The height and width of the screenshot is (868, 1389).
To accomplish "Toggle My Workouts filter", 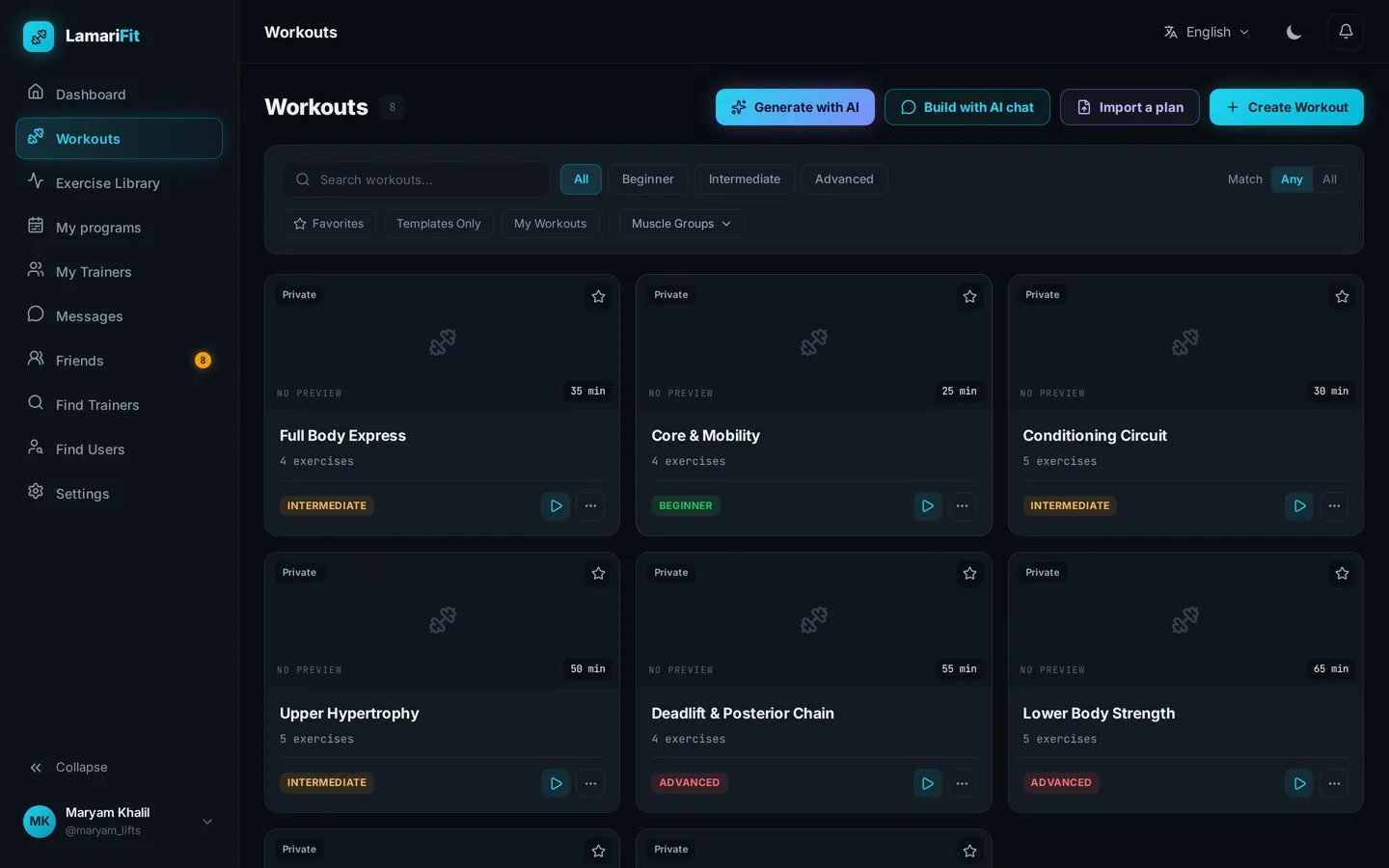I will [550, 224].
